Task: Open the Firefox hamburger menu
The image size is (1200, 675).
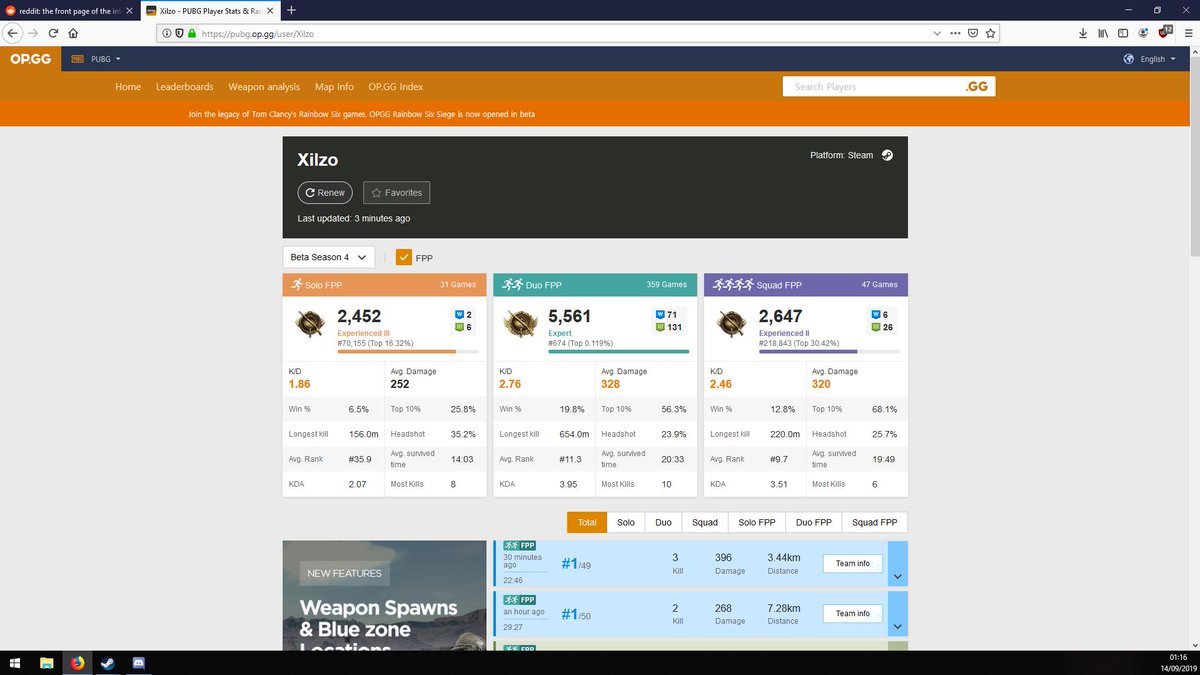Action: (x=1186, y=33)
